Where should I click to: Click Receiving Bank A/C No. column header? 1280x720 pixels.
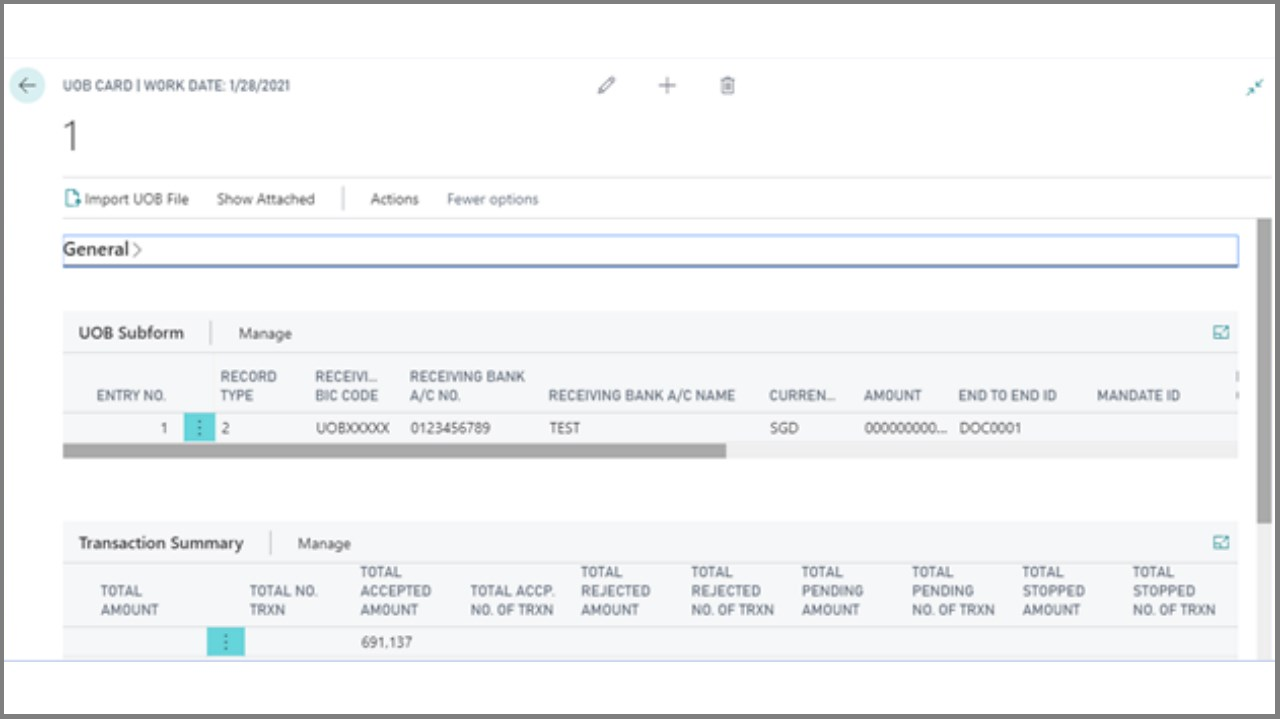click(x=467, y=386)
